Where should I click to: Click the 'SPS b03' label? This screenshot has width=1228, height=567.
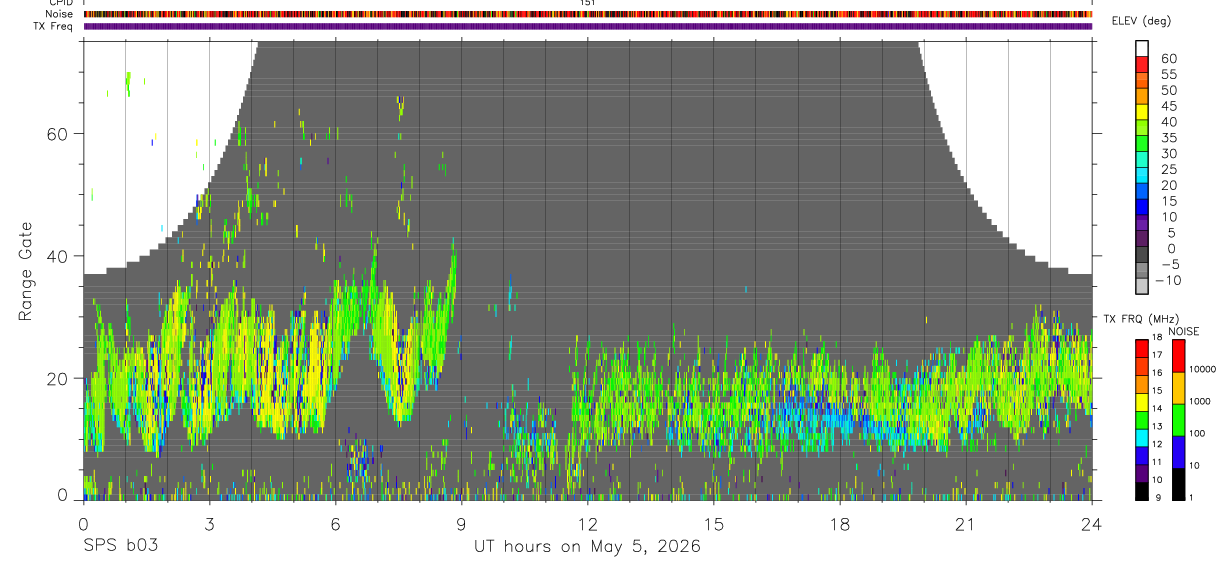(x=120, y=547)
